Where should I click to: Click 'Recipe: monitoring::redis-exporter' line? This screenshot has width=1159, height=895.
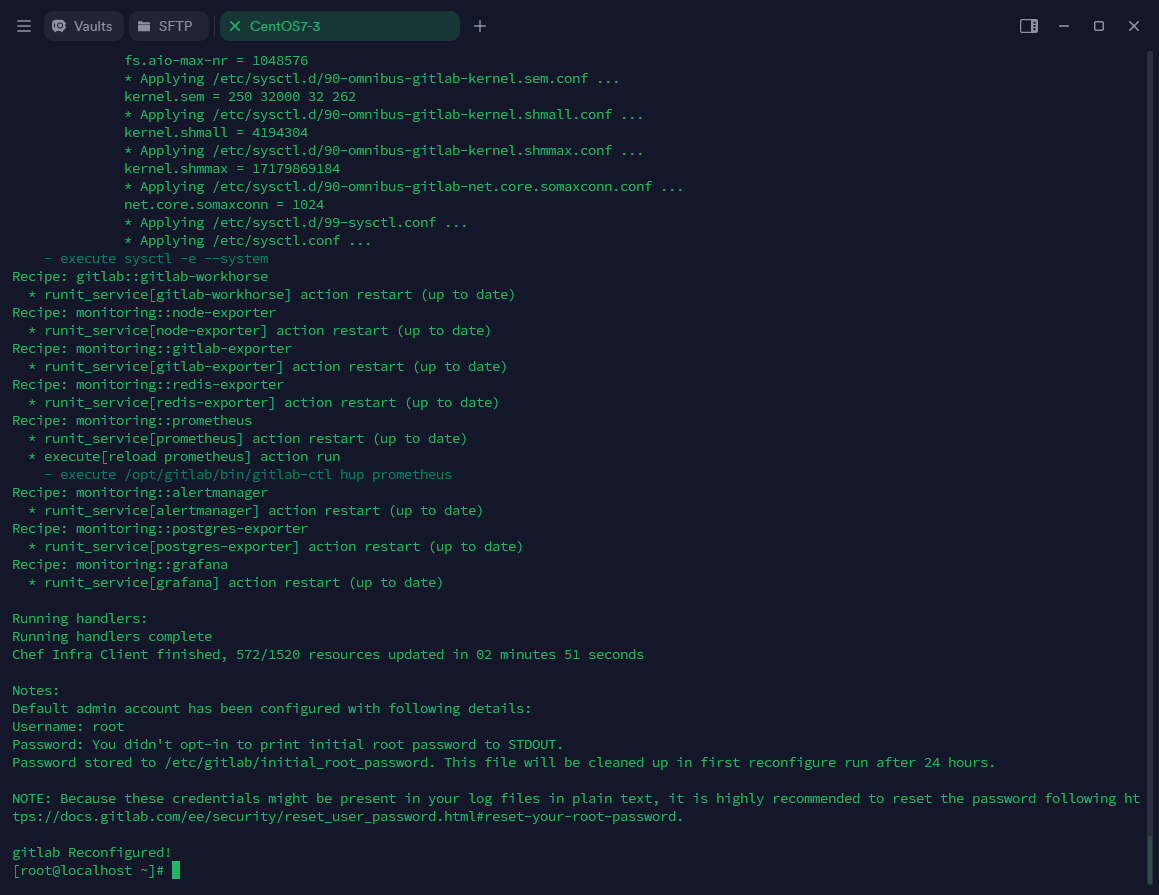pyautogui.click(x=148, y=384)
